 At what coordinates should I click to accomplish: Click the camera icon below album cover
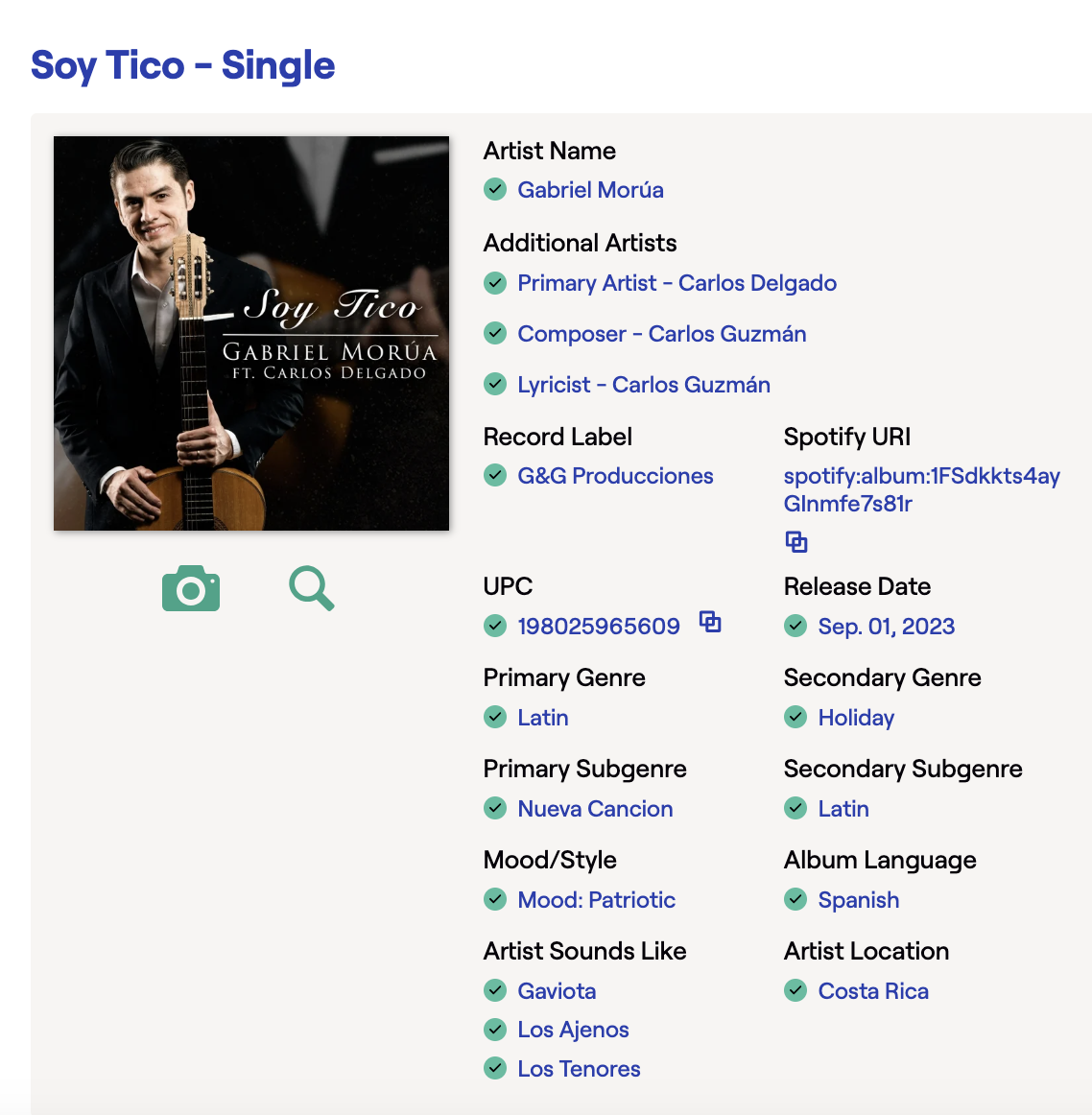[191, 588]
